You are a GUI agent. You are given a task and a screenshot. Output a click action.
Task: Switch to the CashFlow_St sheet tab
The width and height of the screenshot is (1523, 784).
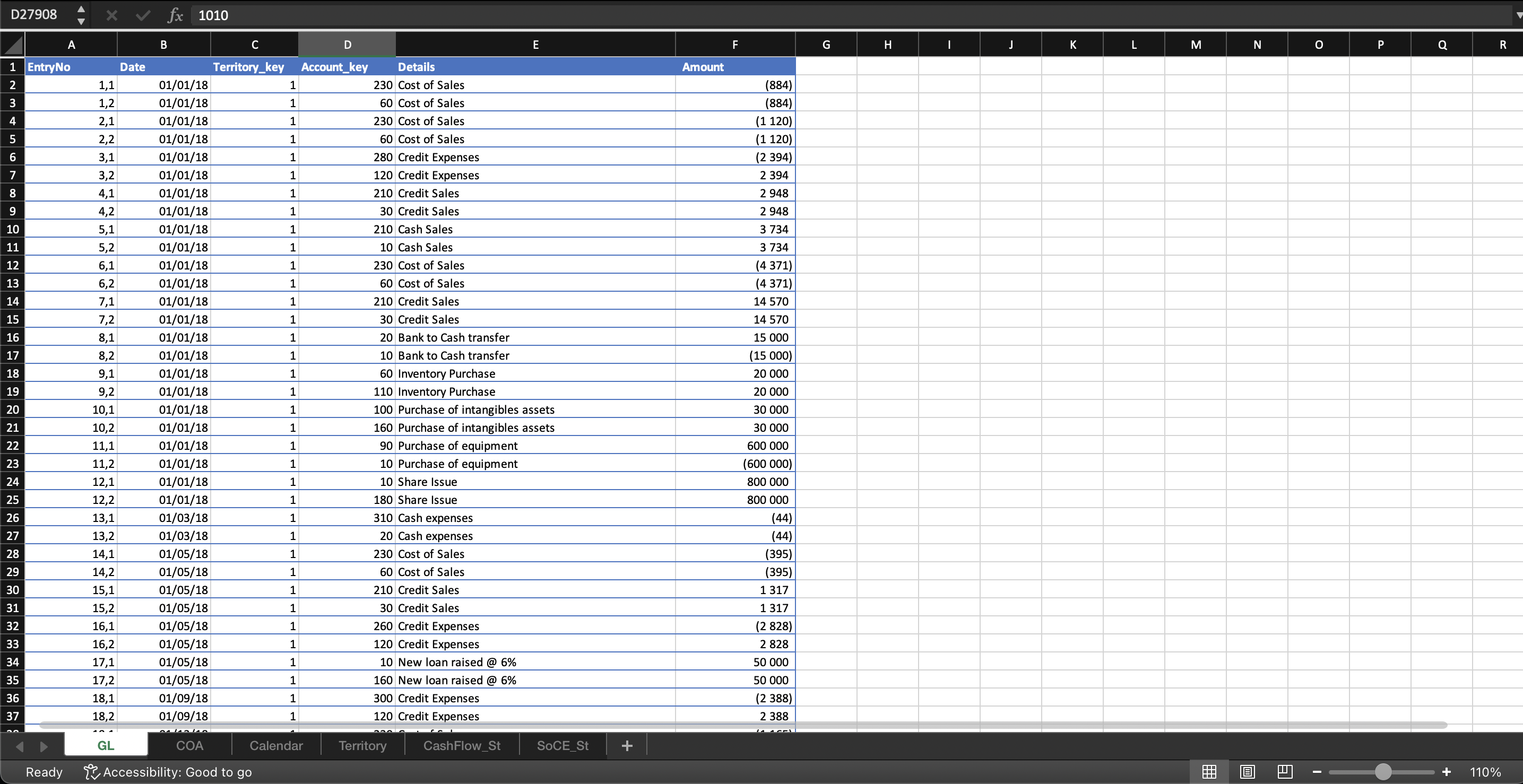click(462, 746)
